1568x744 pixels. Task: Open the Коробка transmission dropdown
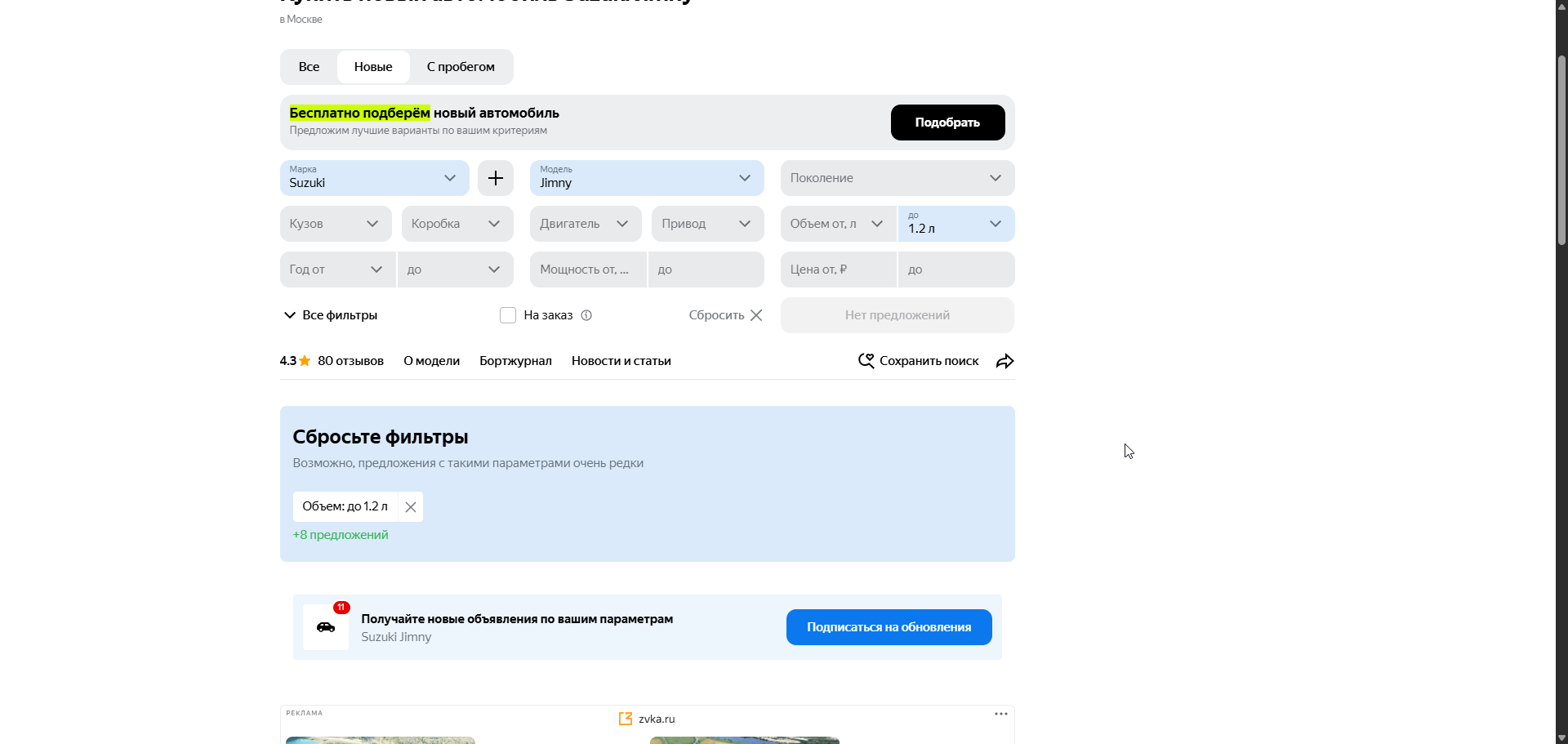(457, 224)
